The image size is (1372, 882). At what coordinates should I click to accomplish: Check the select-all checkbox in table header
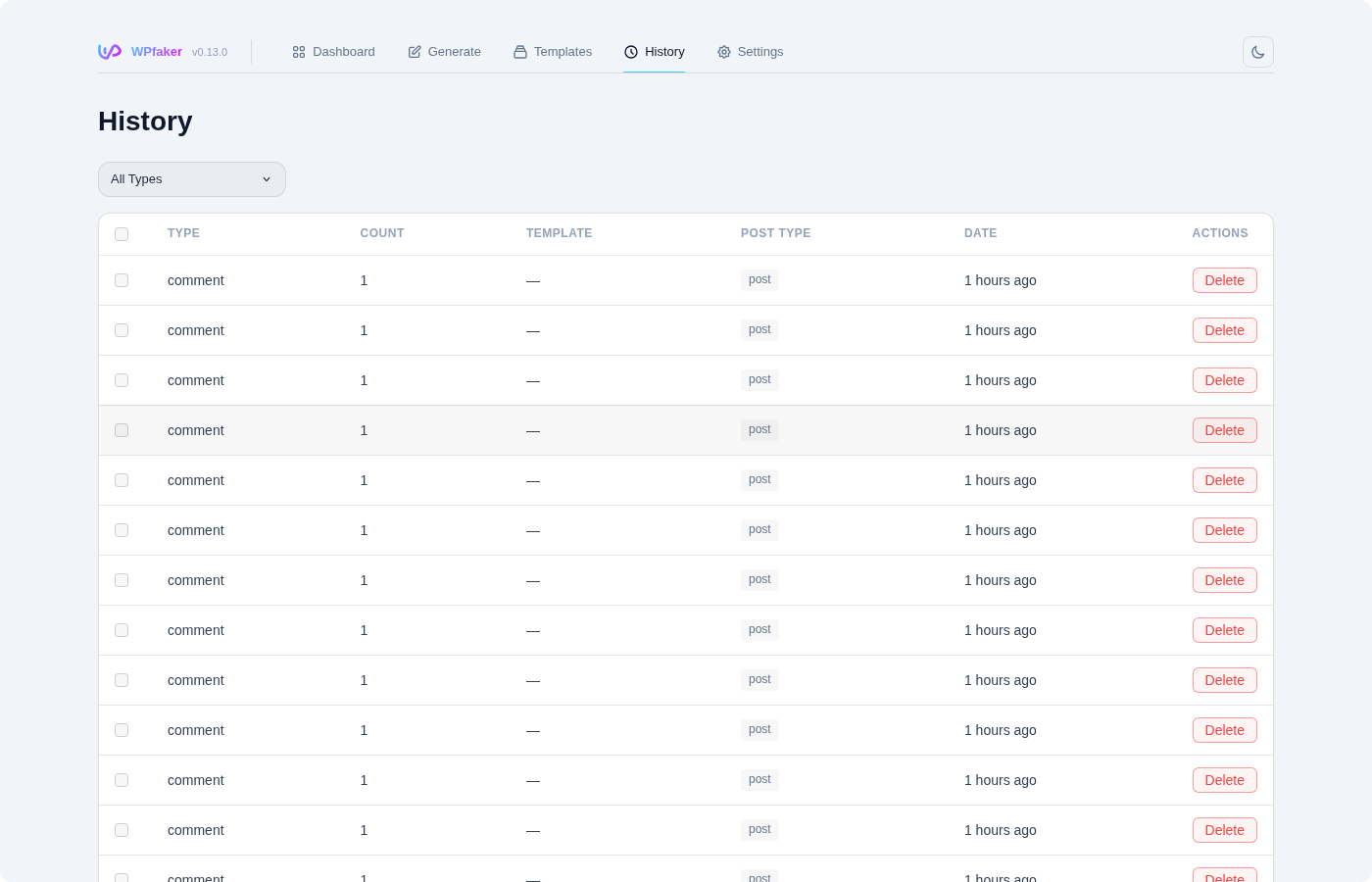pyautogui.click(x=122, y=234)
